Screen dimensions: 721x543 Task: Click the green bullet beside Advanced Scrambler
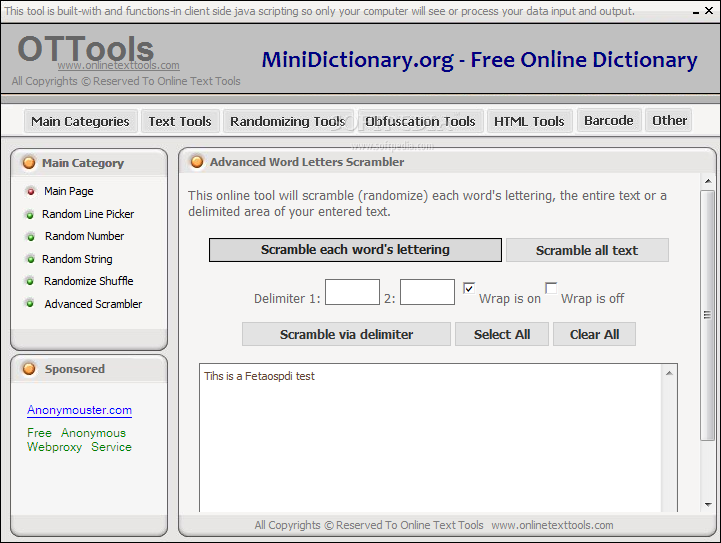click(30, 303)
